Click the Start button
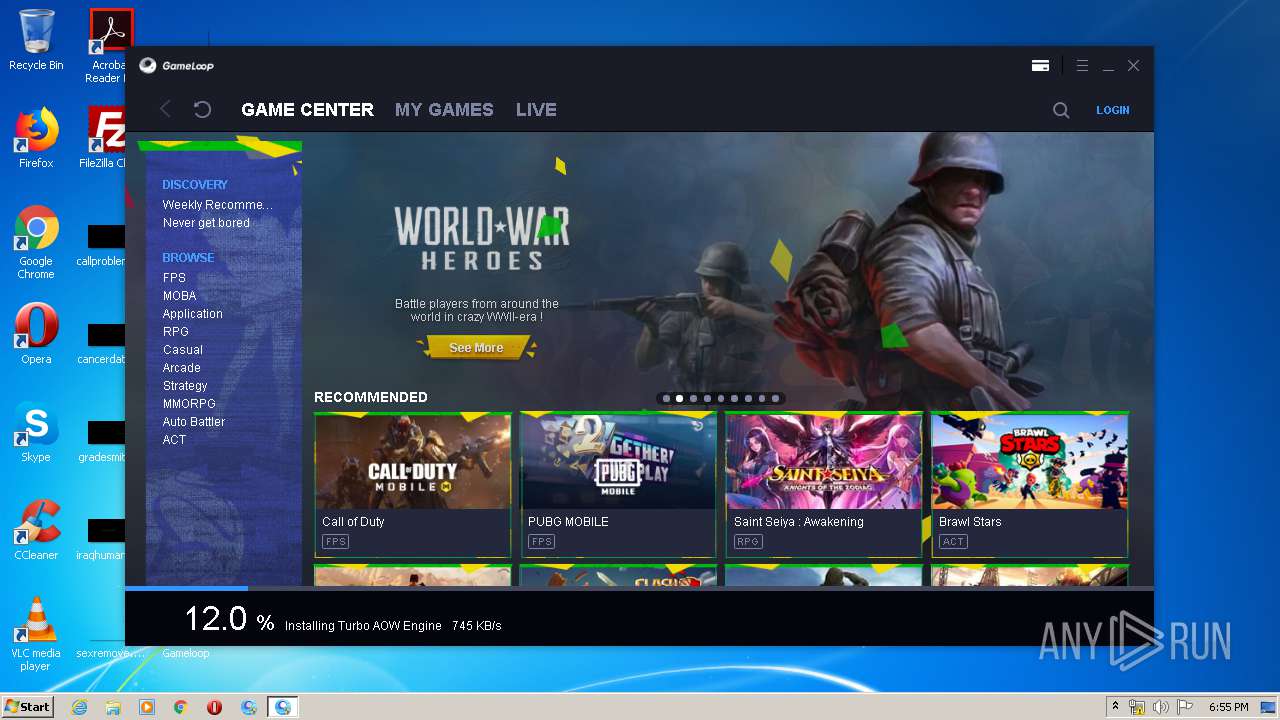Viewport: 1280px width, 720px height. 27,706
